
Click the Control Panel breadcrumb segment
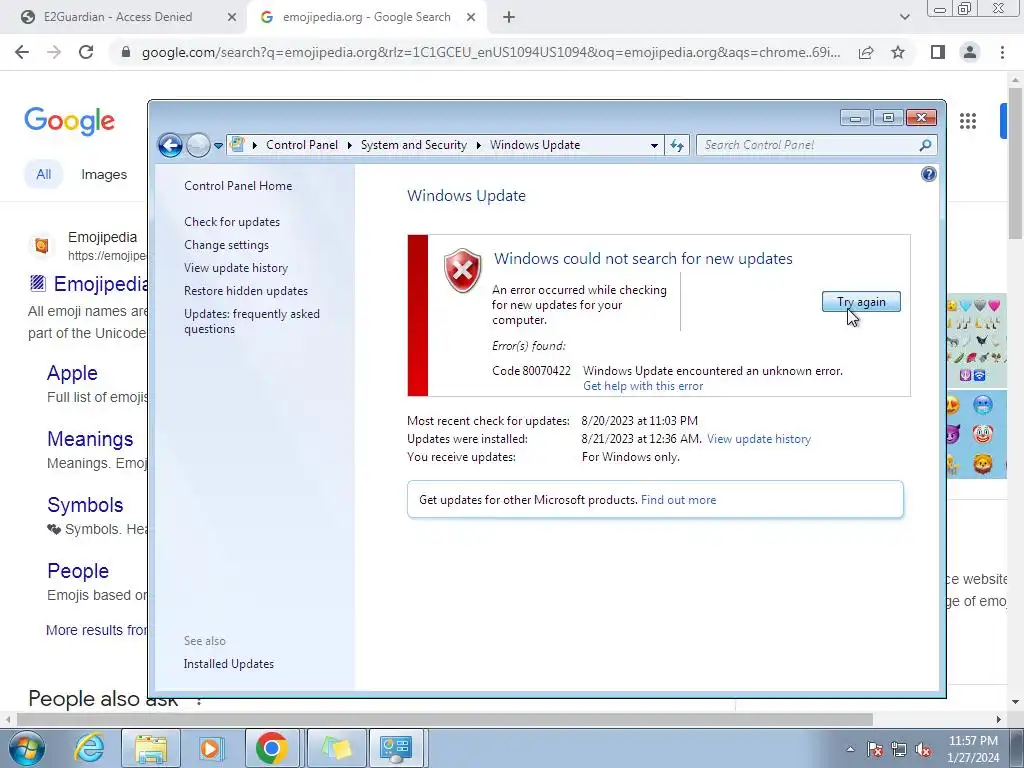click(x=302, y=145)
